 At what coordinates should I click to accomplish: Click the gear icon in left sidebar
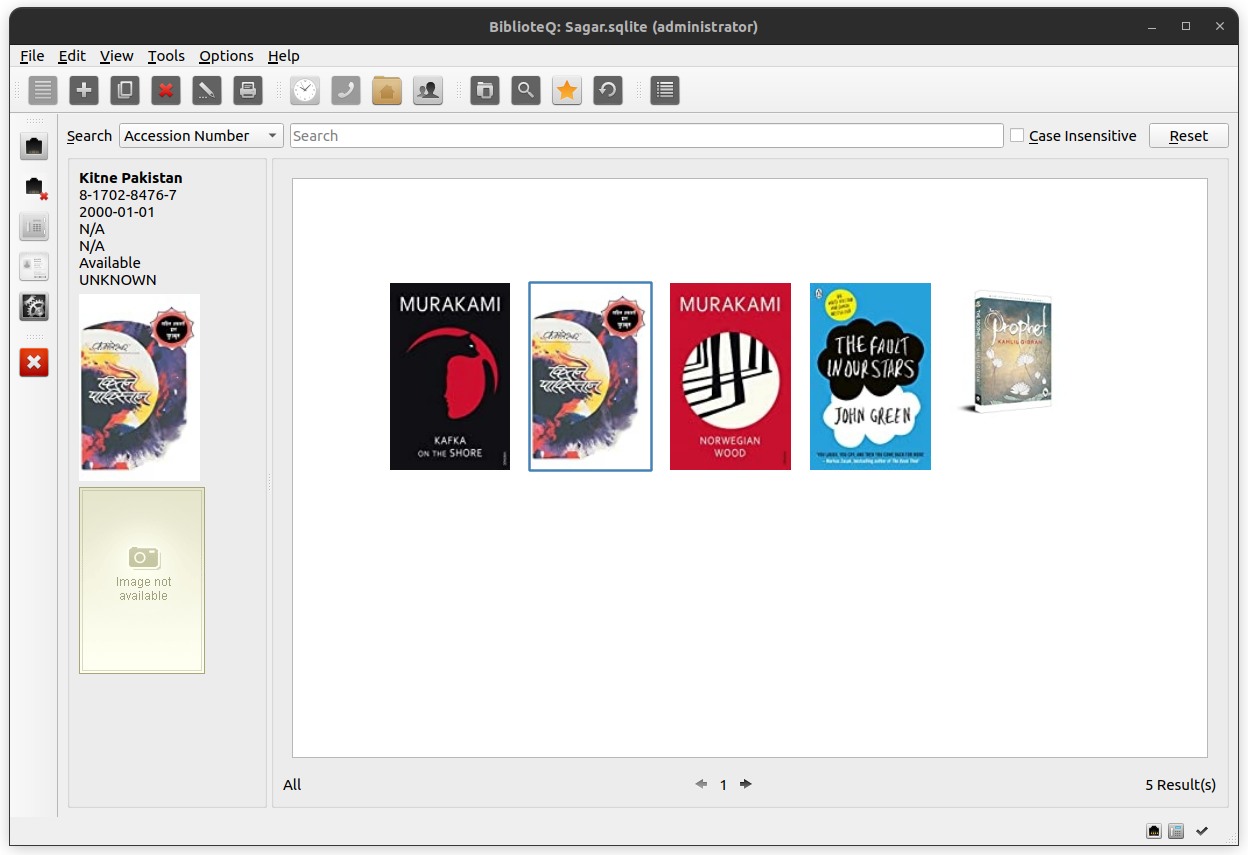click(35, 307)
